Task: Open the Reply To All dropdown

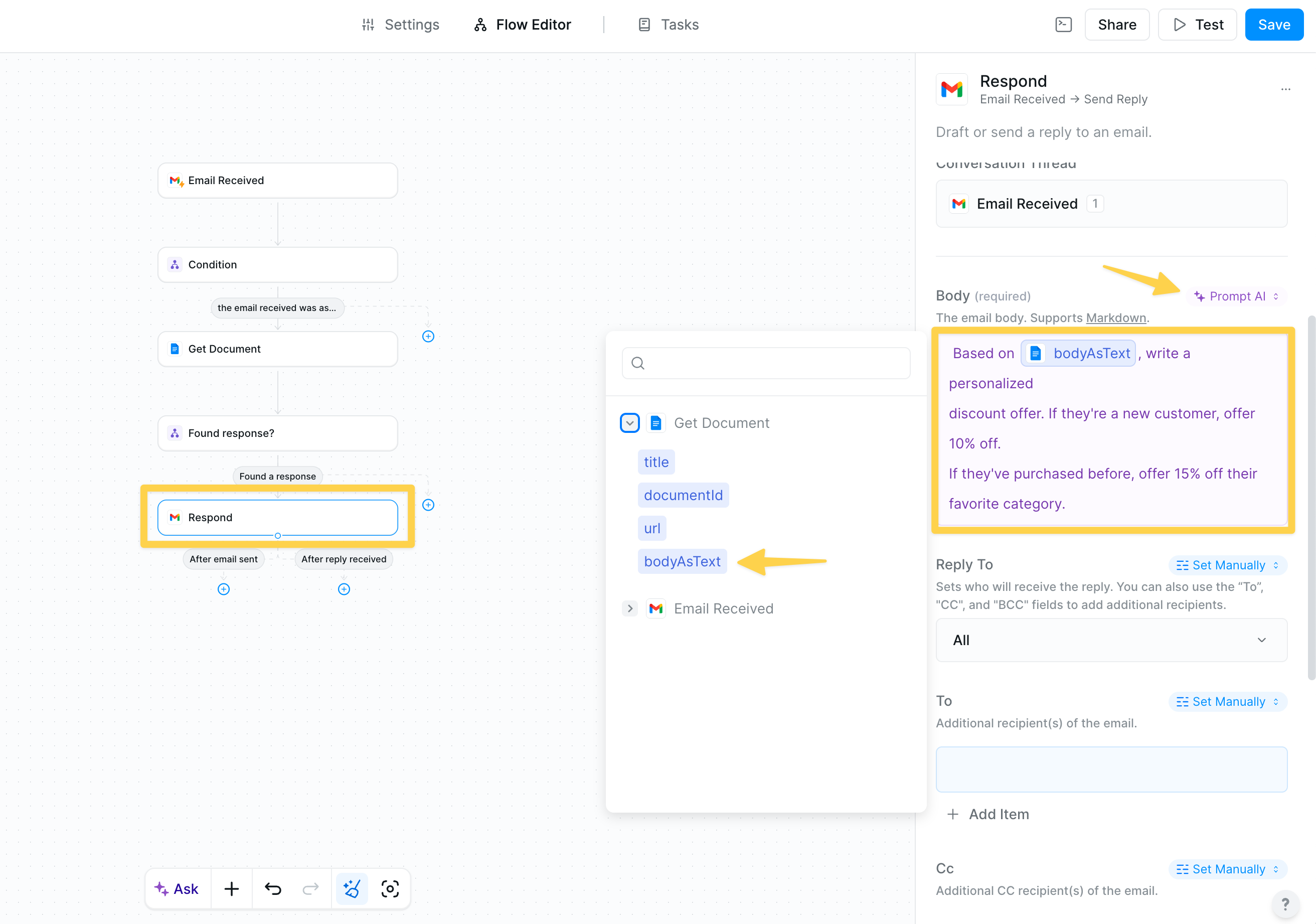Action: pyautogui.click(x=1111, y=640)
